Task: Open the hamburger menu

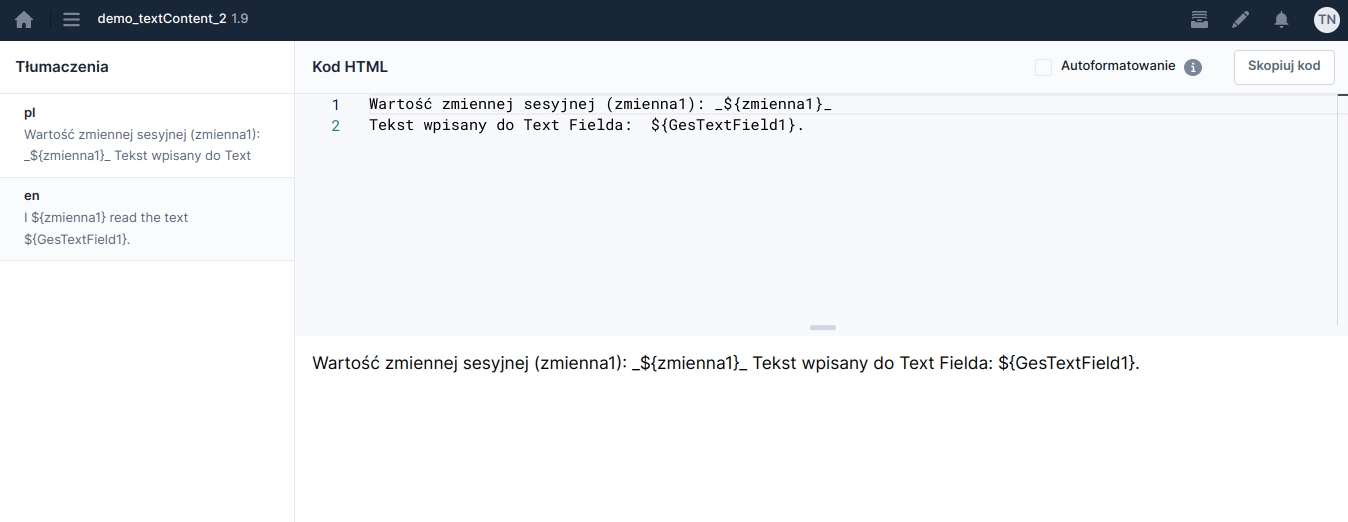Action: (71, 19)
